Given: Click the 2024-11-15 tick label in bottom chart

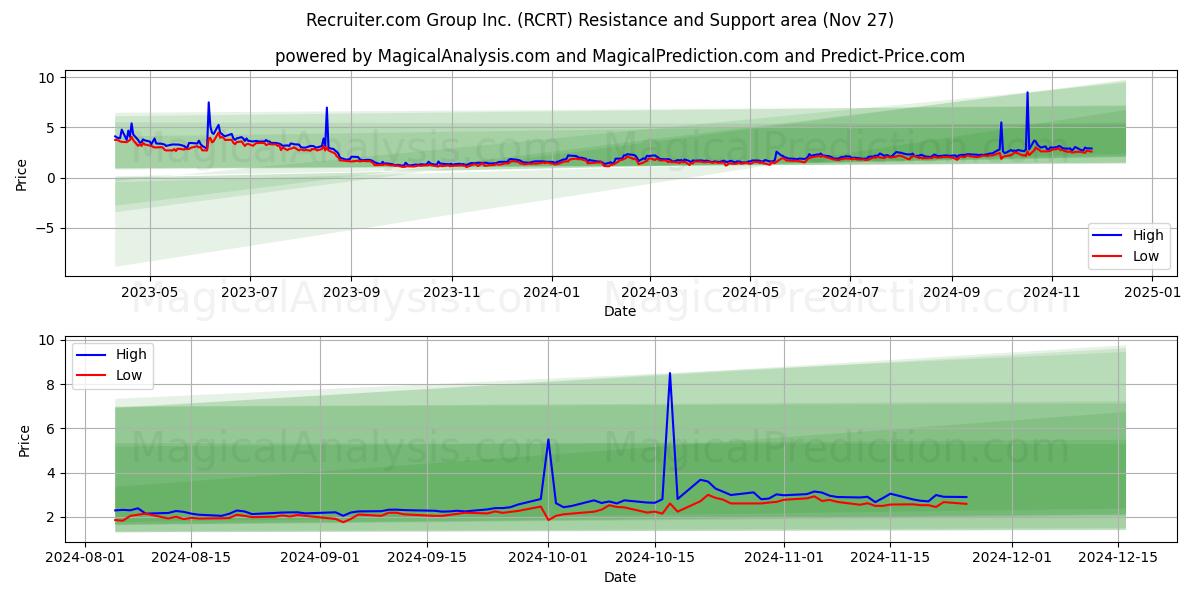Looking at the screenshot, I should [x=890, y=559].
